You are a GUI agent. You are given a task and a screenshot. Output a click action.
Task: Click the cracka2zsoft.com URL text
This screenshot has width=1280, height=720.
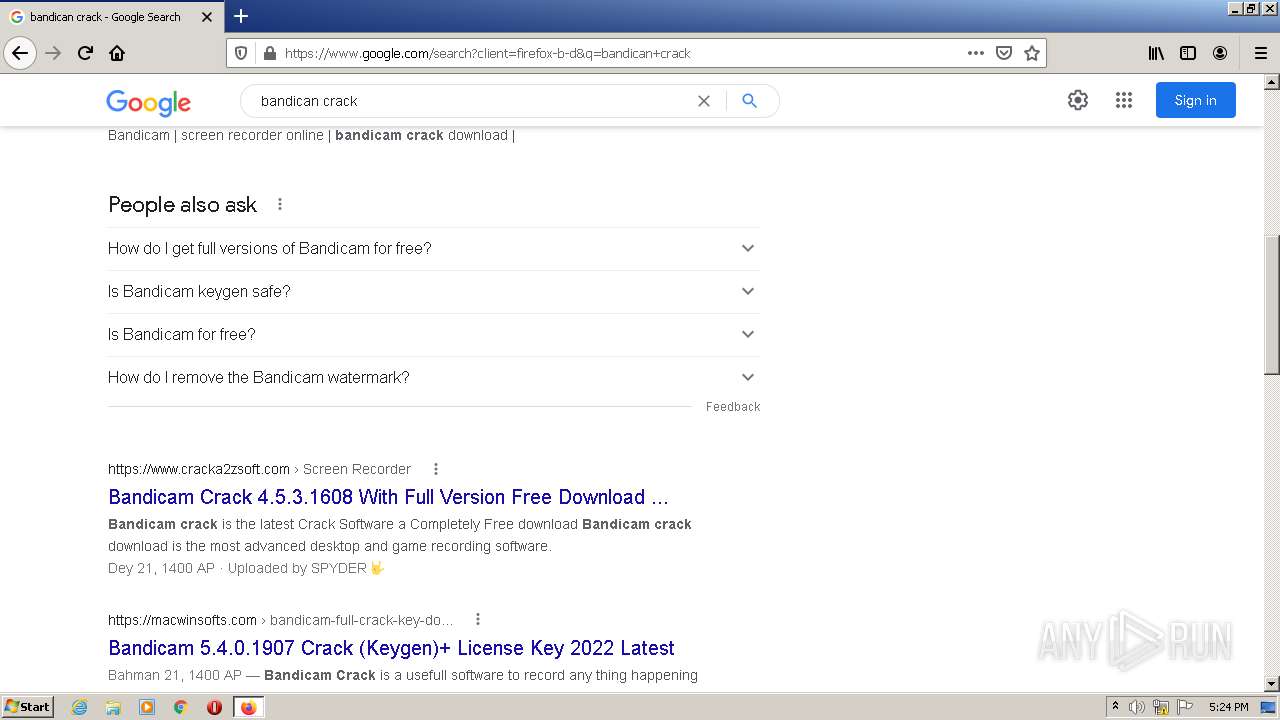coord(199,469)
